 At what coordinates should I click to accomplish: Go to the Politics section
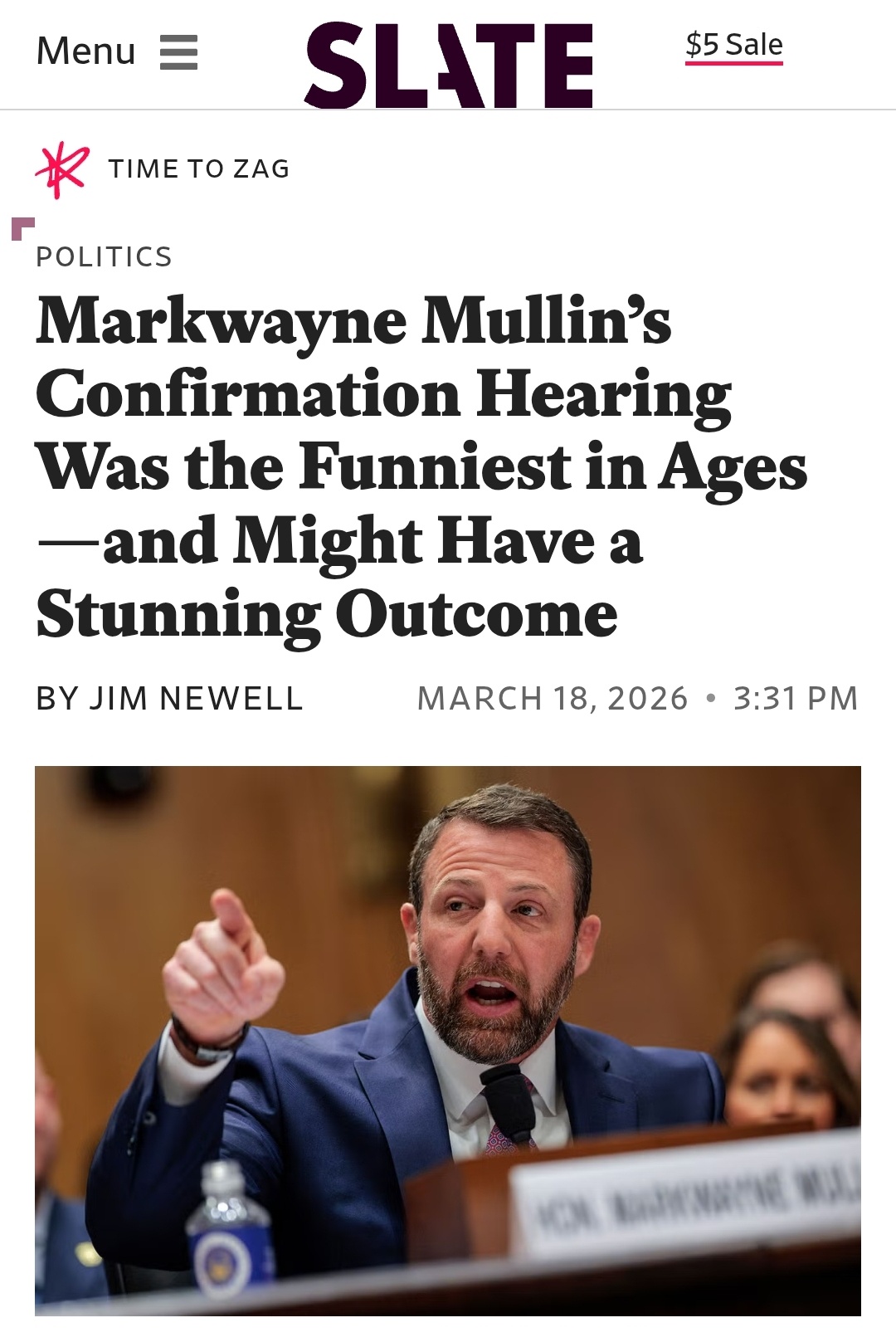coord(105,257)
